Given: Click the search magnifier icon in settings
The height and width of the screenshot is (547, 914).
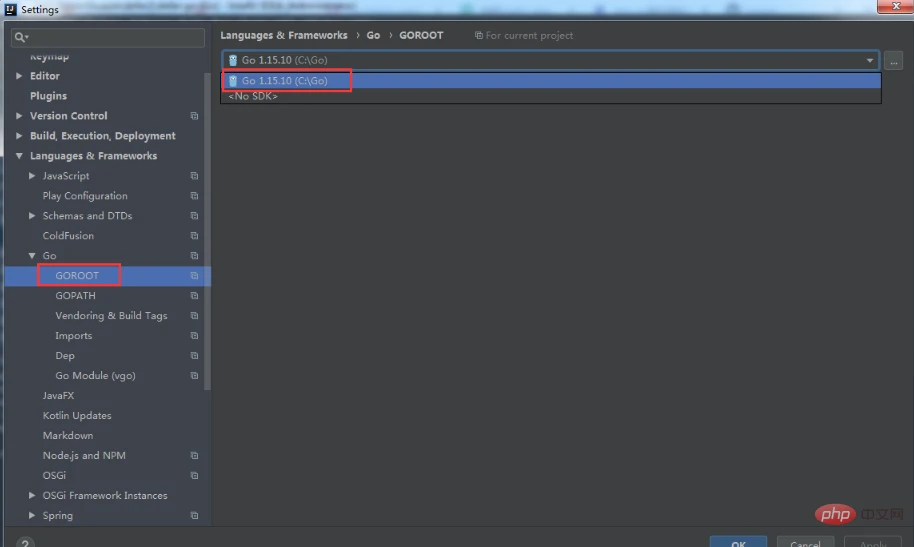Looking at the screenshot, I should pos(21,37).
